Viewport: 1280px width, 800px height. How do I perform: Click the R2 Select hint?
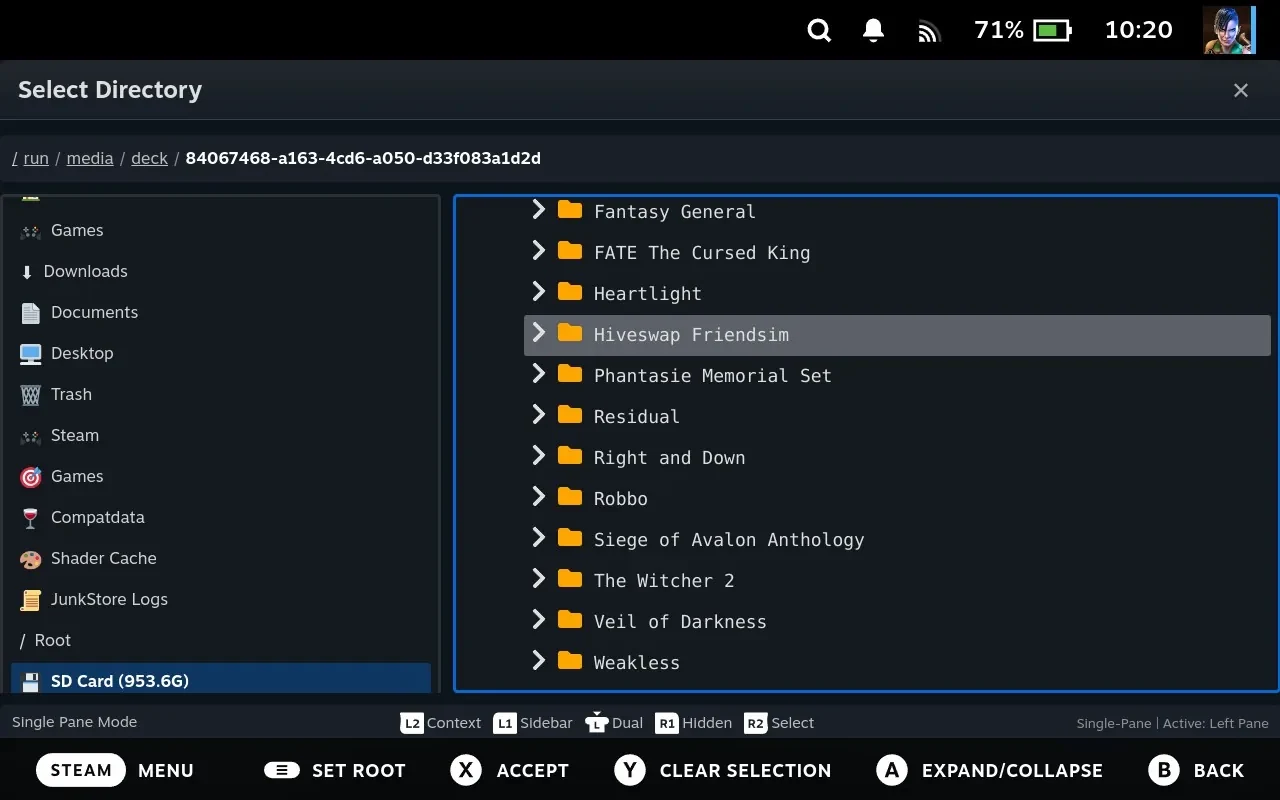779,723
